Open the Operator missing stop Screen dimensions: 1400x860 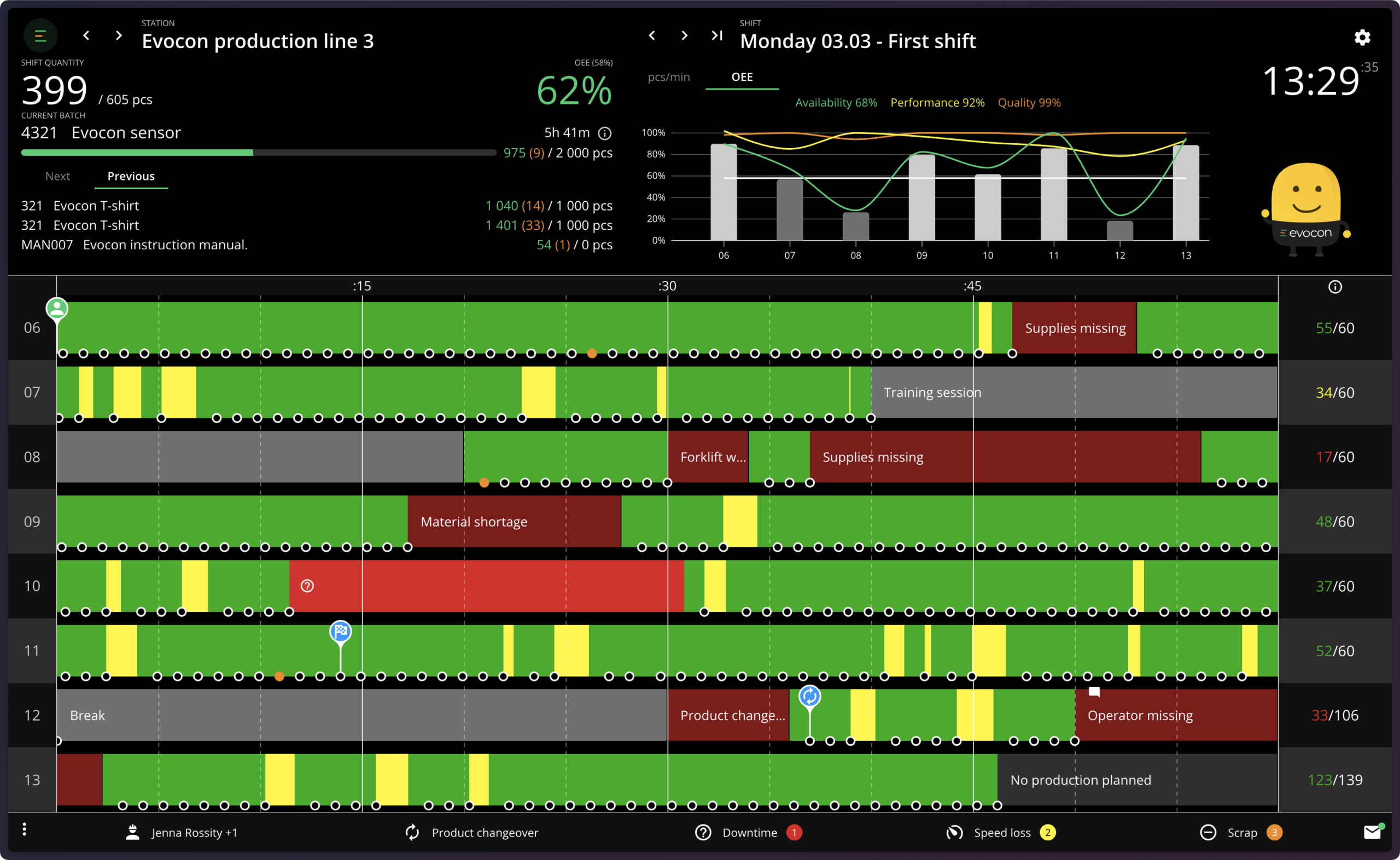1176,715
